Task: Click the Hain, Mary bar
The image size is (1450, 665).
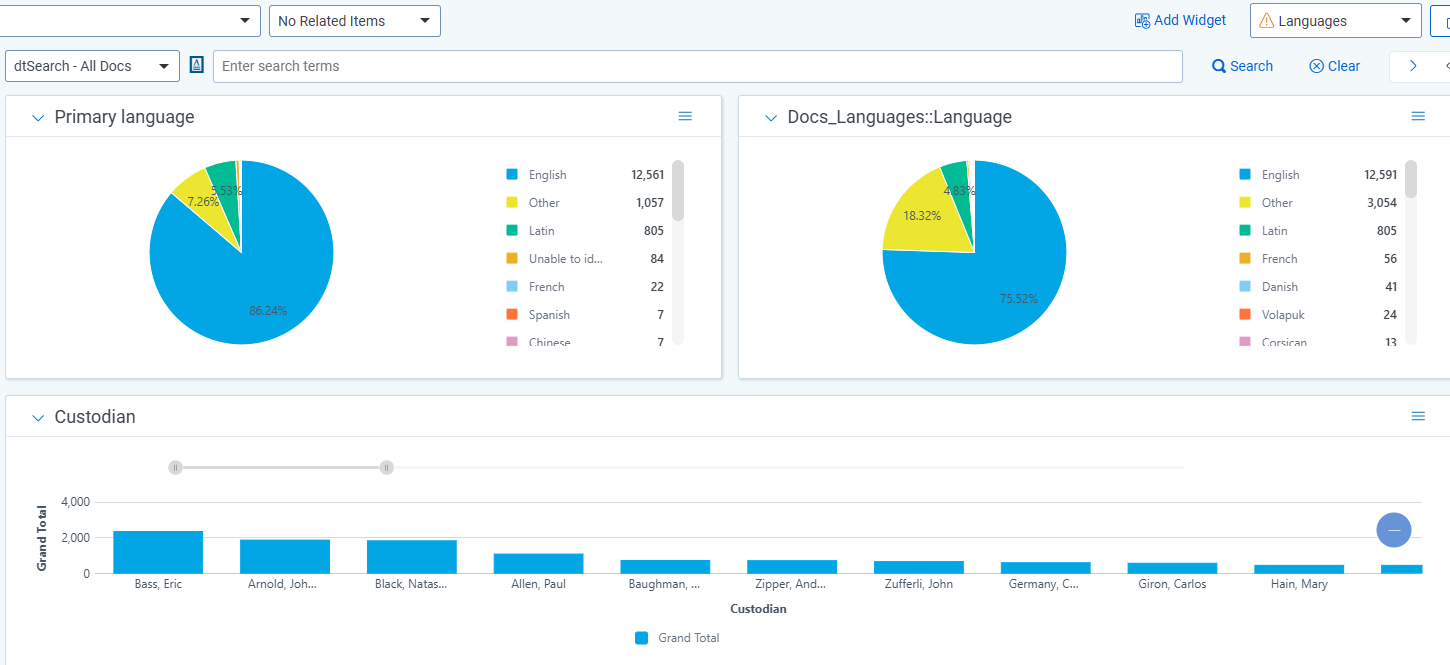Action: 1299,569
